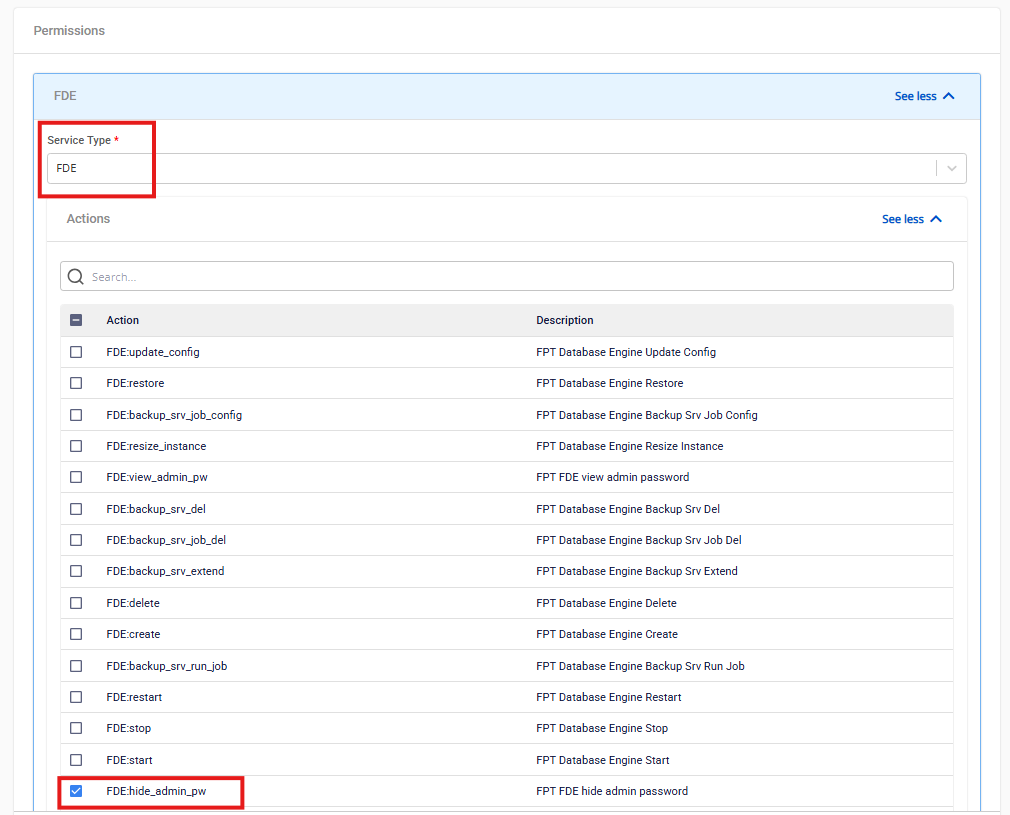Image resolution: width=1010 pixels, height=815 pixels.
Task: Check FDE:backup_srv_run_job checkbox
Action: 76,666
